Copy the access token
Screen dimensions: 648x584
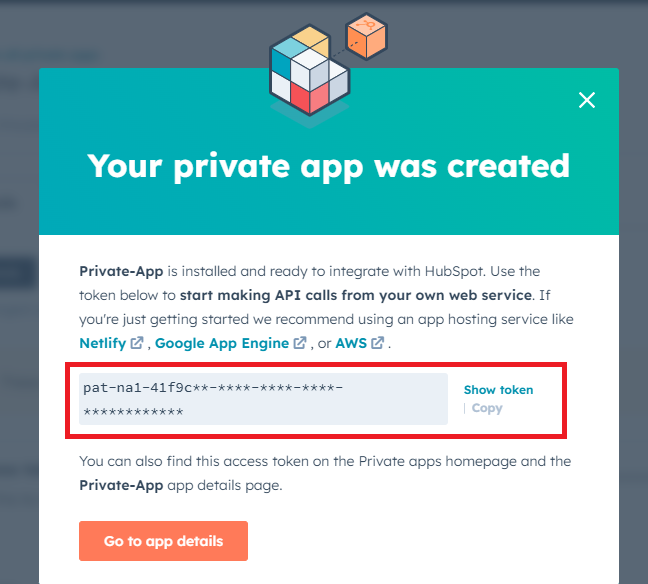(487, 408)
